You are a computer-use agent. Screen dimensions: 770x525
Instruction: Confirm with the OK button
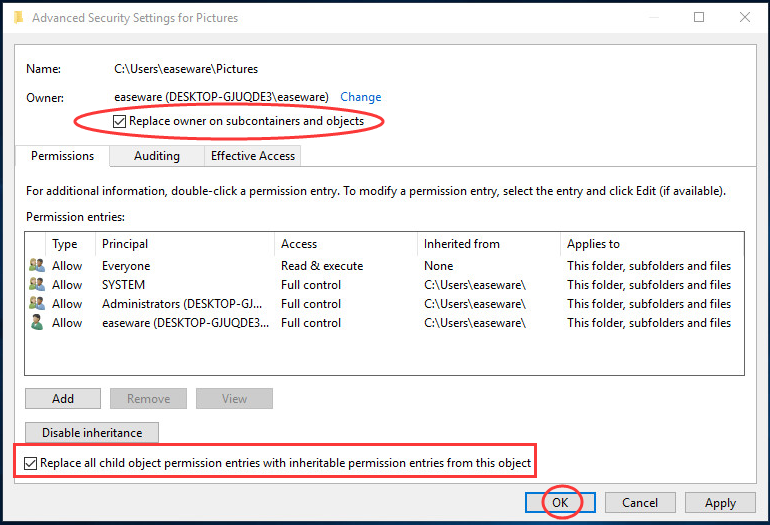(560, 502)
